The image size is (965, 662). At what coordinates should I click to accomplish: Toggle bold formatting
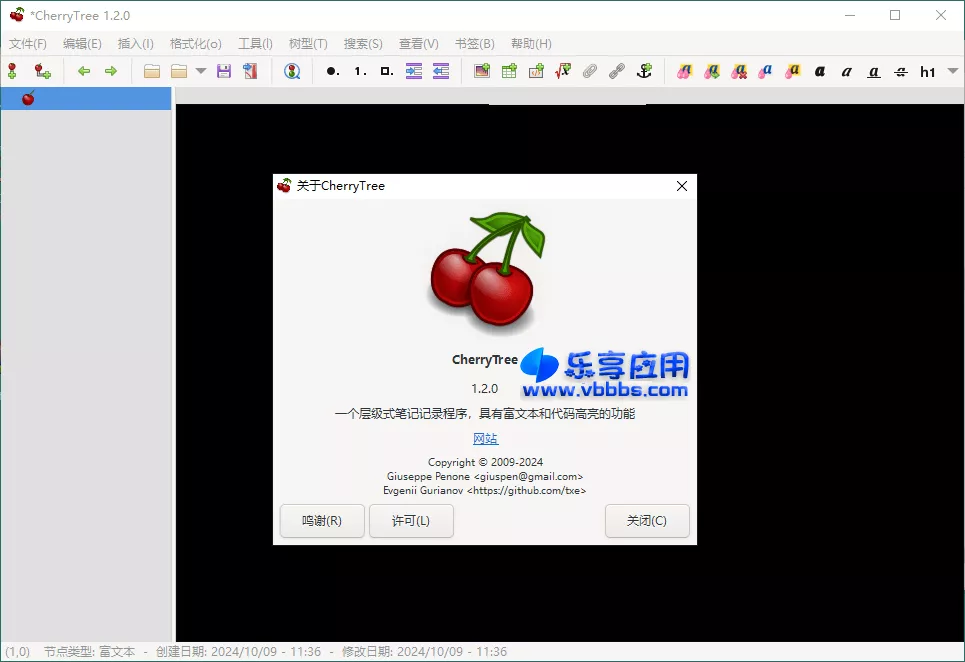(820, 71)
